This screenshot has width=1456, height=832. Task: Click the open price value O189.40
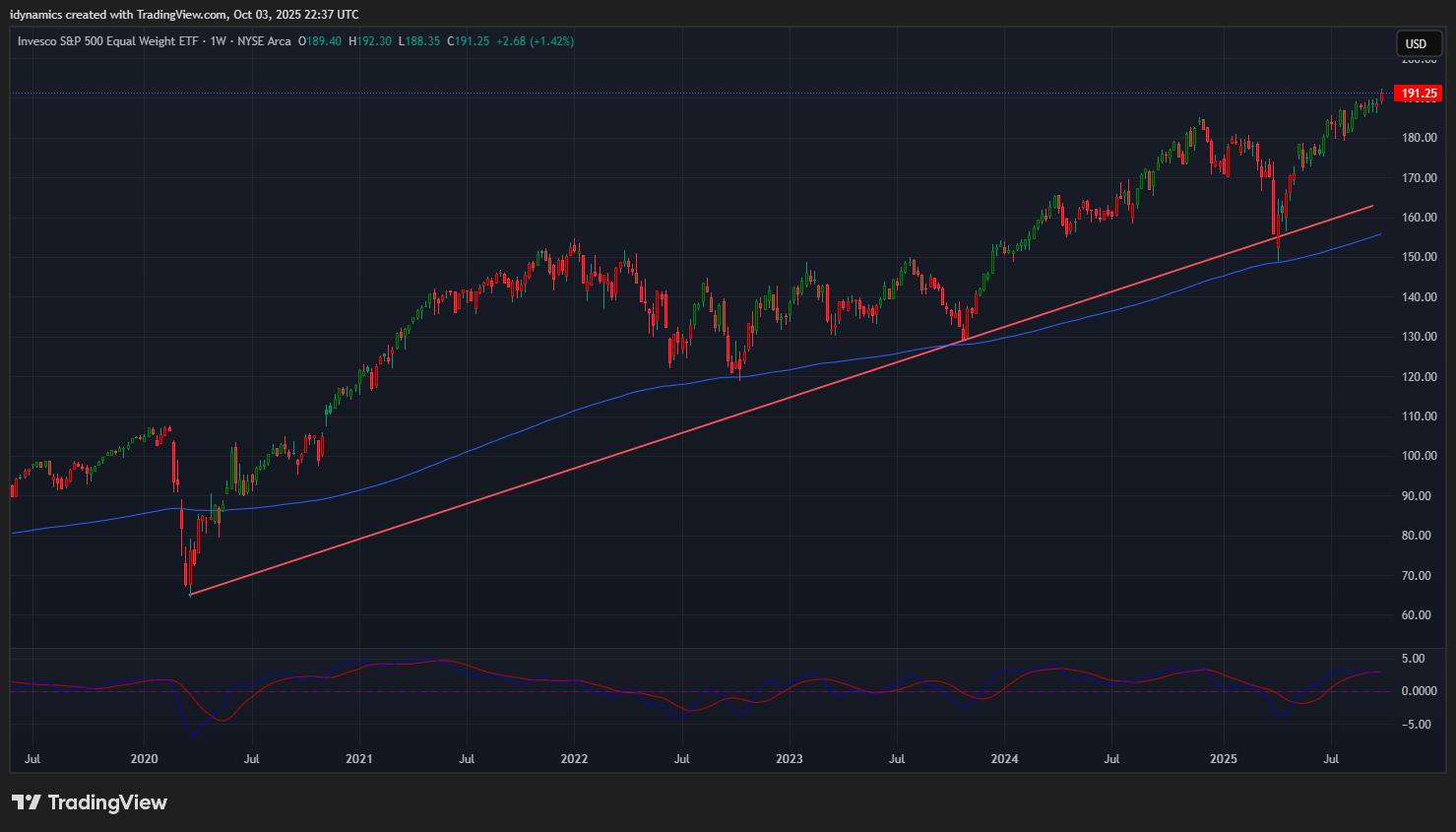[x=321, y=41]
